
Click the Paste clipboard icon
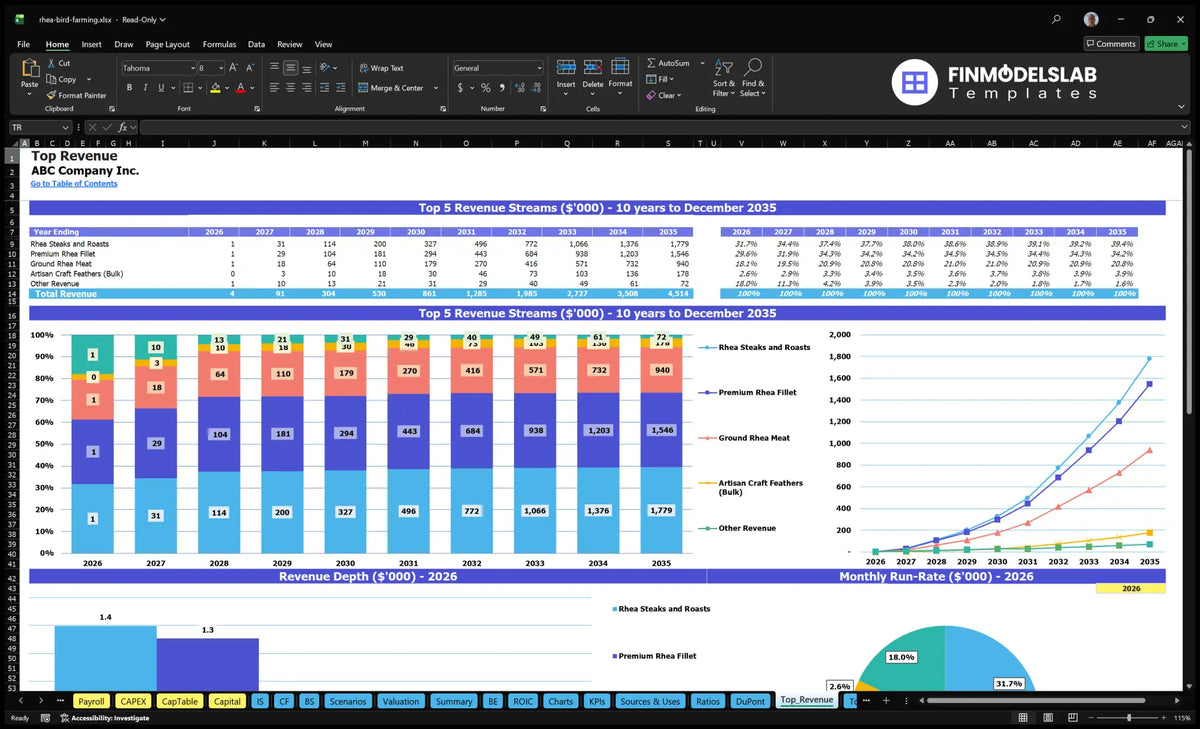tap(29, 68)
